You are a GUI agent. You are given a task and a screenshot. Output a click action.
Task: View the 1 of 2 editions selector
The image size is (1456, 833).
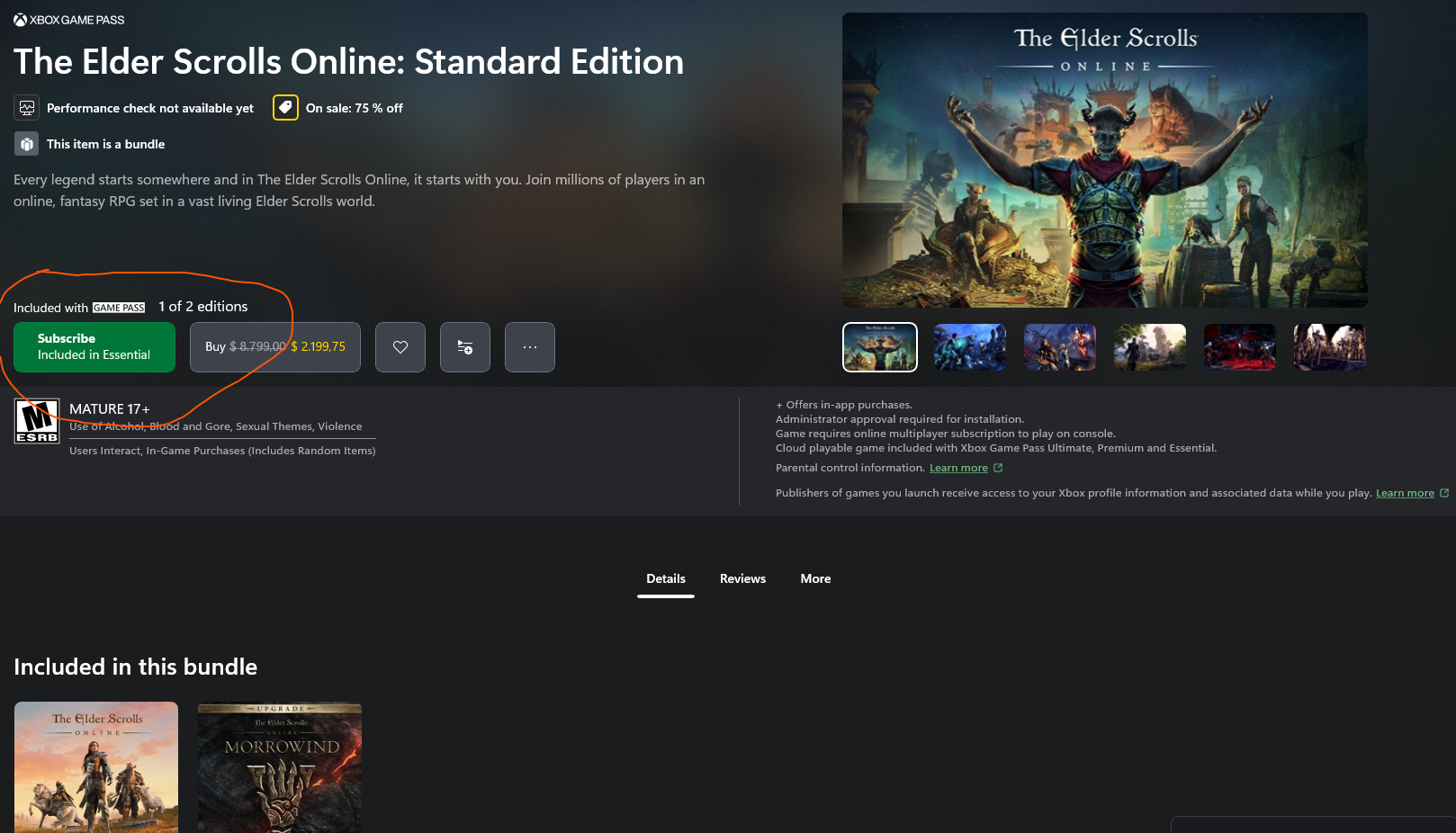tap(203, 307)
